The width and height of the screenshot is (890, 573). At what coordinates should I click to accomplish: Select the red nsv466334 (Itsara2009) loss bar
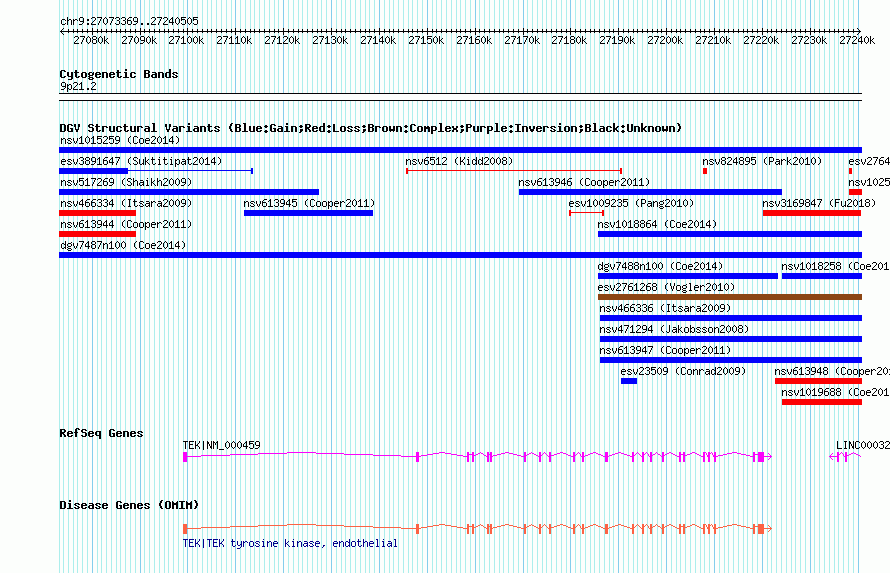97,213
